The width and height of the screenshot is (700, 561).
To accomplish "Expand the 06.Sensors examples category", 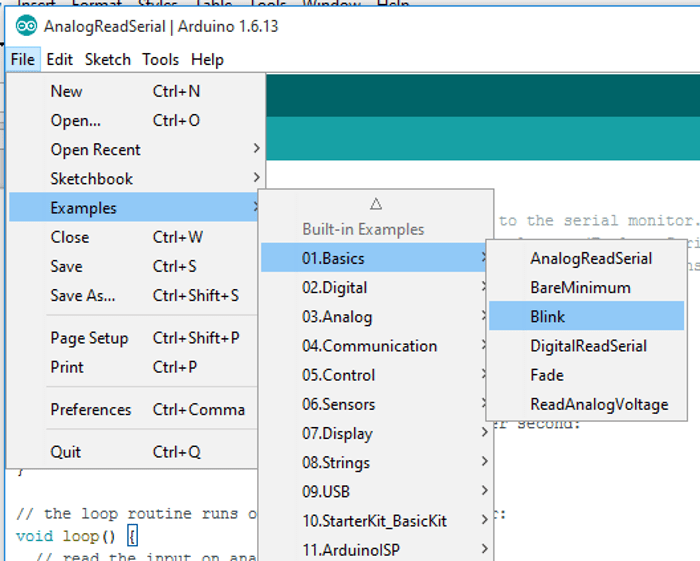I will (x=375, y=404).
